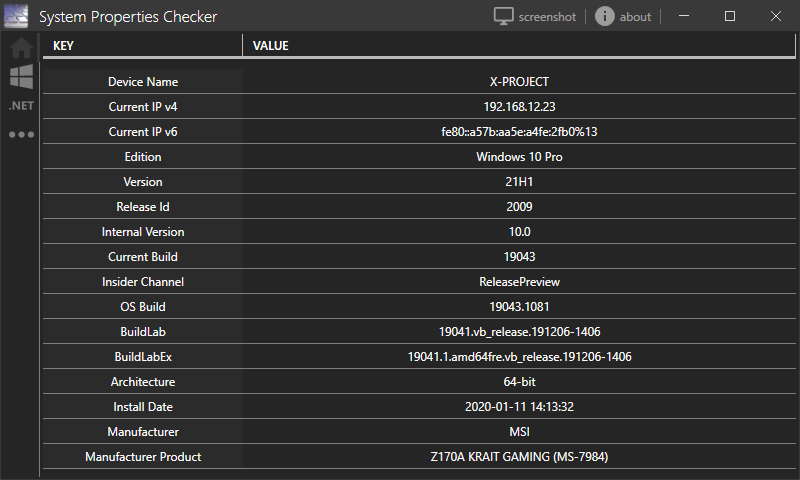Select the 'Device Name' key cell

143,82
